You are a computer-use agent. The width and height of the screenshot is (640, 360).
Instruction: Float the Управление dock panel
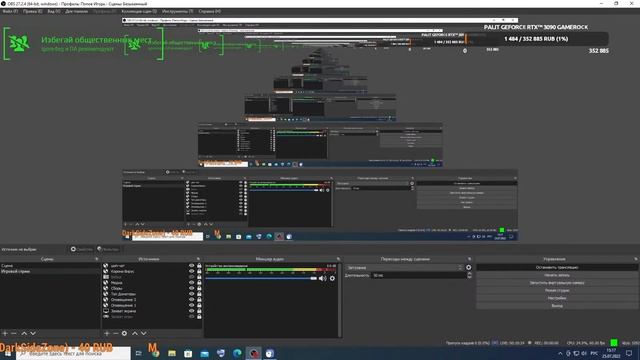click(636, 259)
